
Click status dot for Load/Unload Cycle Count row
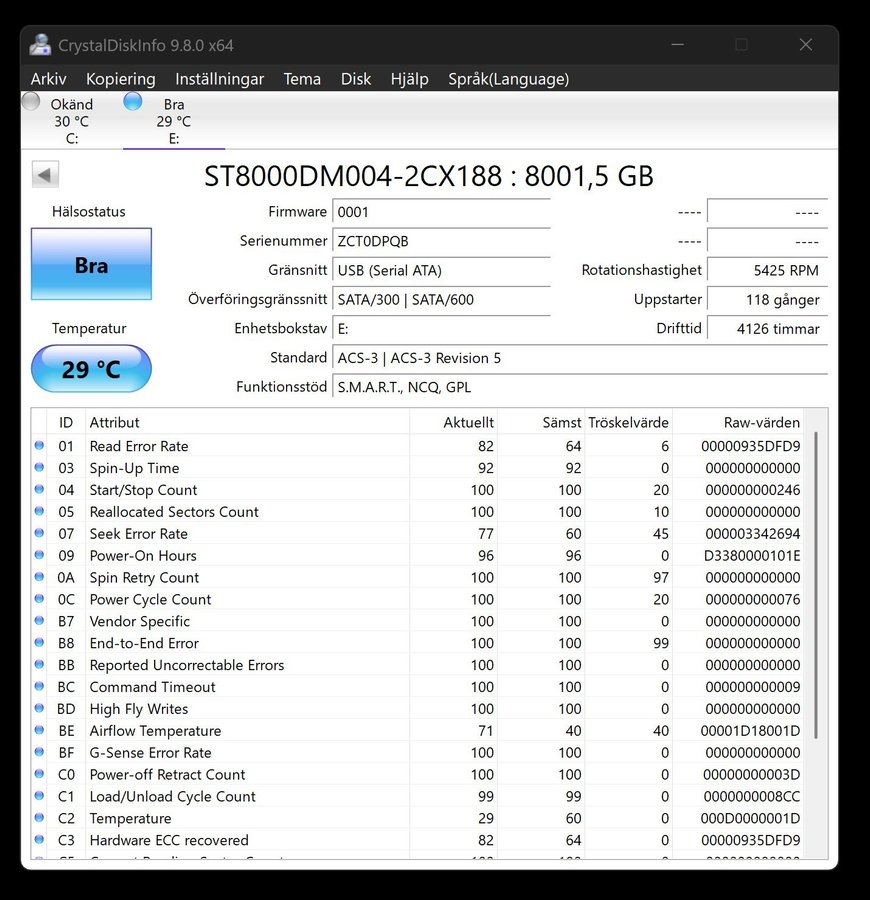(x=39, y=796)
